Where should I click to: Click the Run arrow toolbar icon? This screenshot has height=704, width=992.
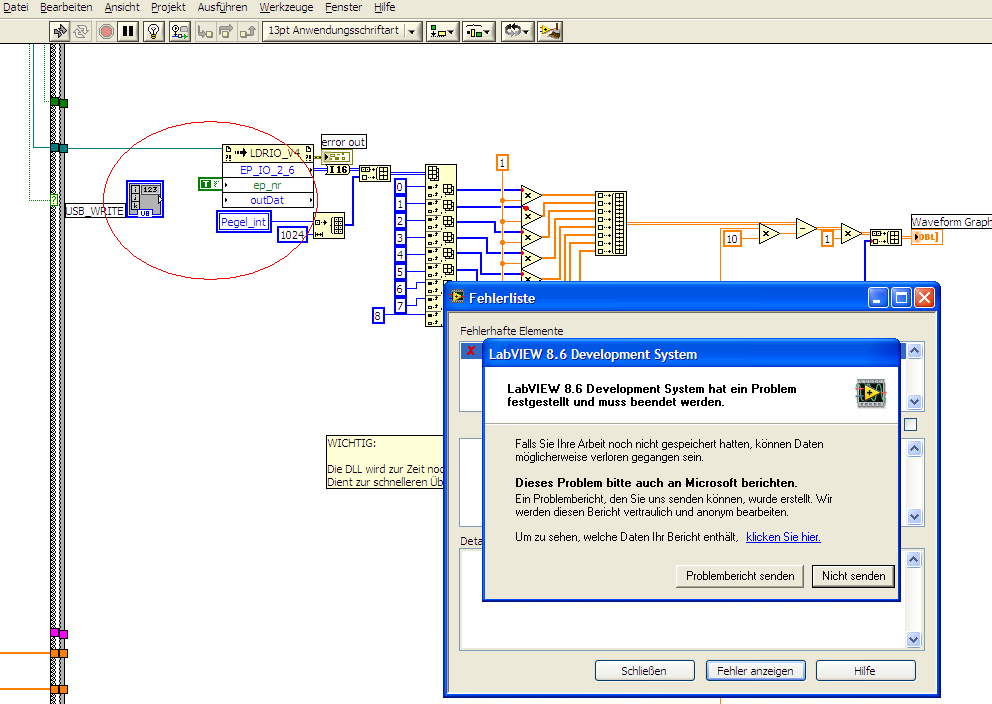click(x=60, y=31)
